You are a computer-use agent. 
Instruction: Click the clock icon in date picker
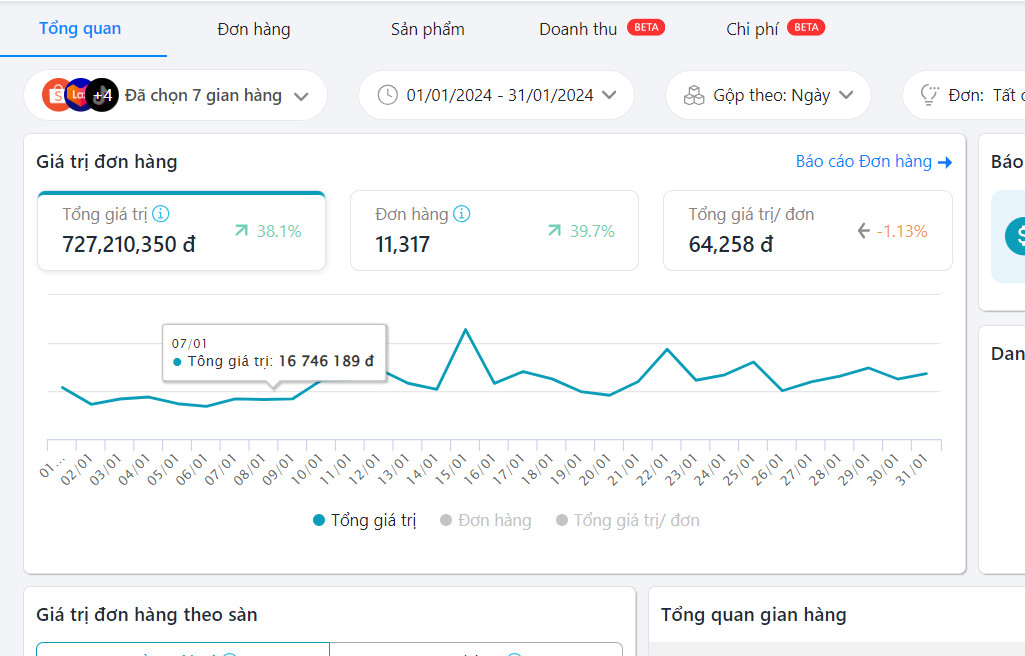tap(387, 95)
